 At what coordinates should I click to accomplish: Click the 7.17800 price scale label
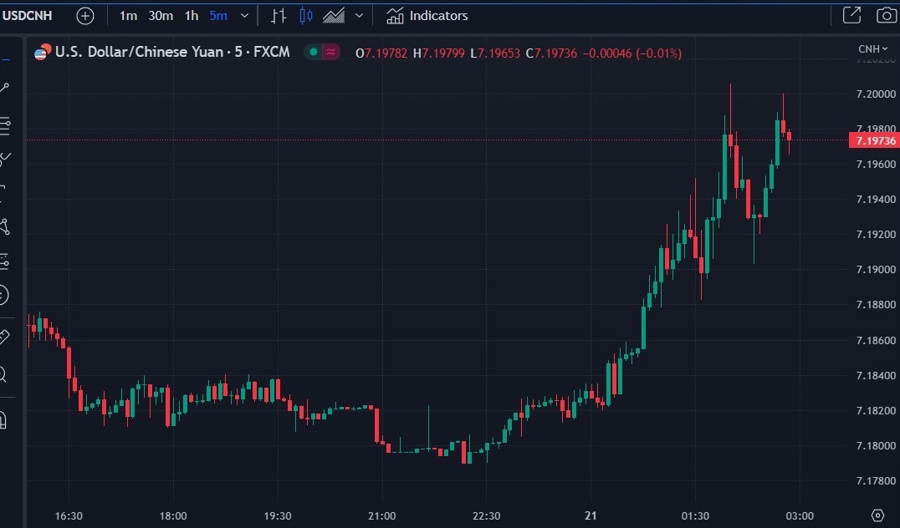click(875, 481)
